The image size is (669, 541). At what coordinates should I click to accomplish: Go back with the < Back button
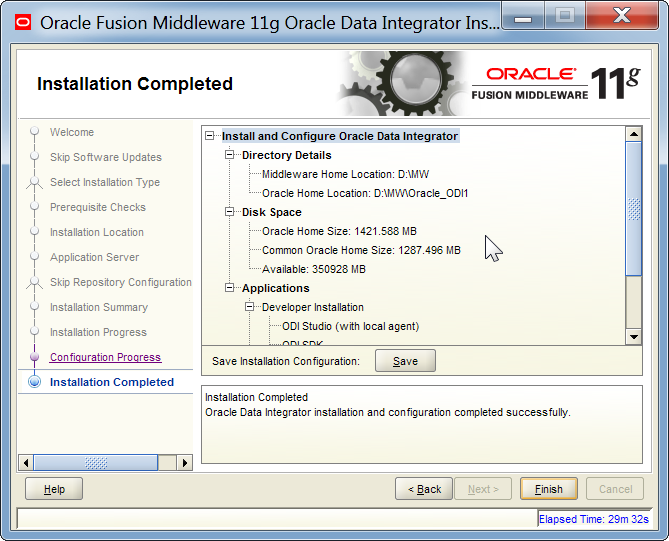point(424,489)
